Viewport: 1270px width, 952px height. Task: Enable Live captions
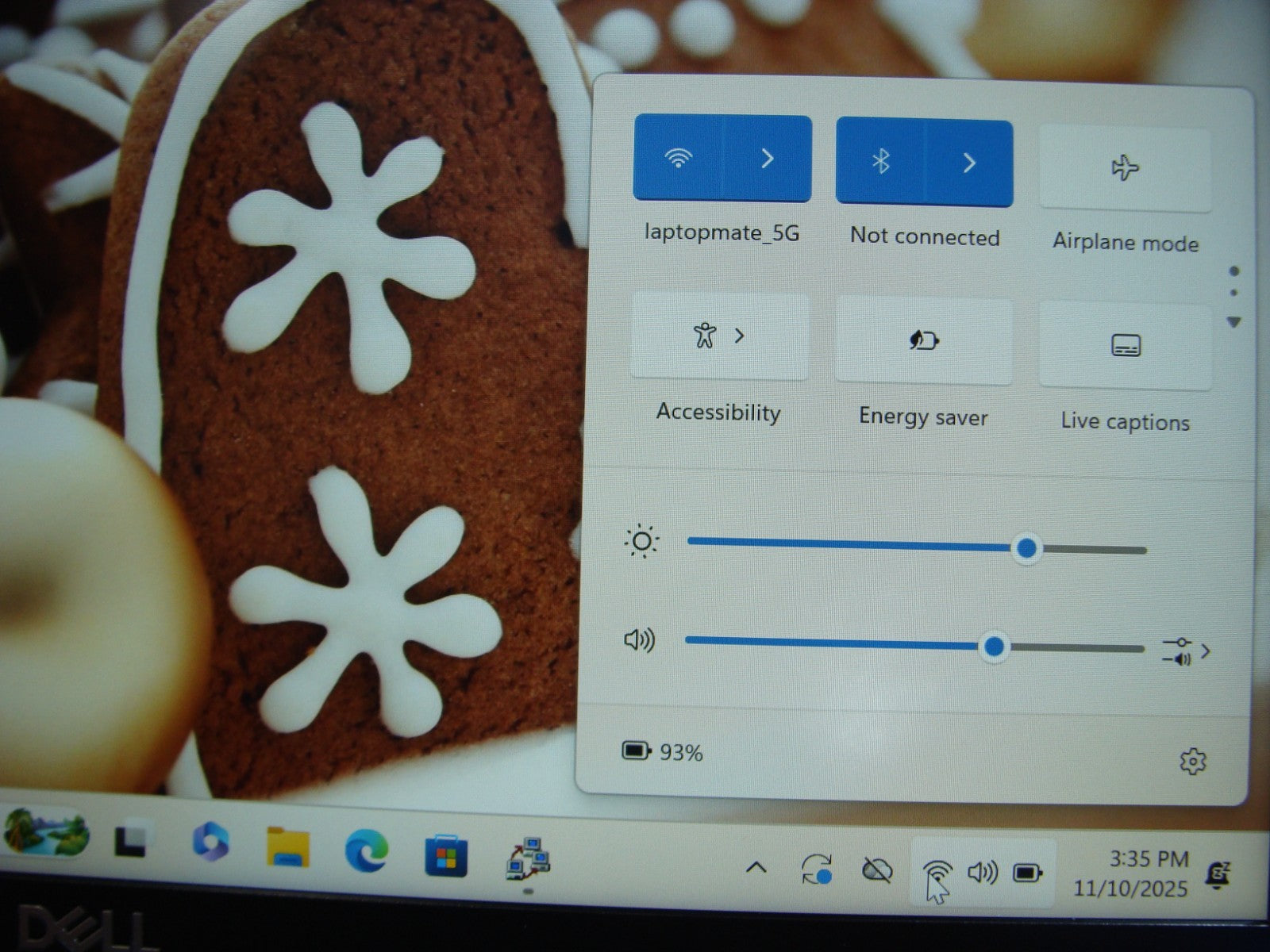1125,346
